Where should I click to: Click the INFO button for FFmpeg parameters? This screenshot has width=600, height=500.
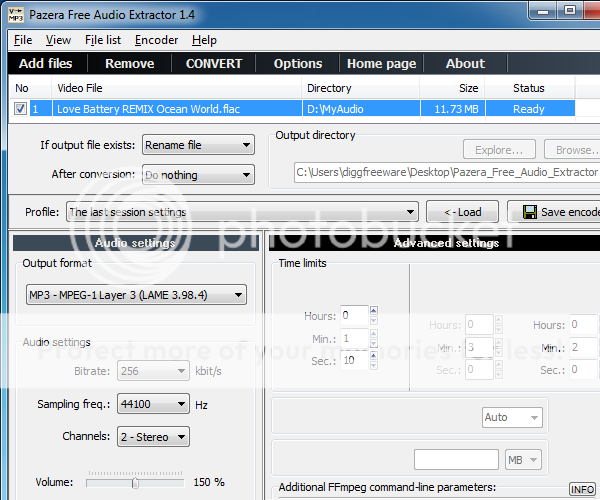coord(582,489)
